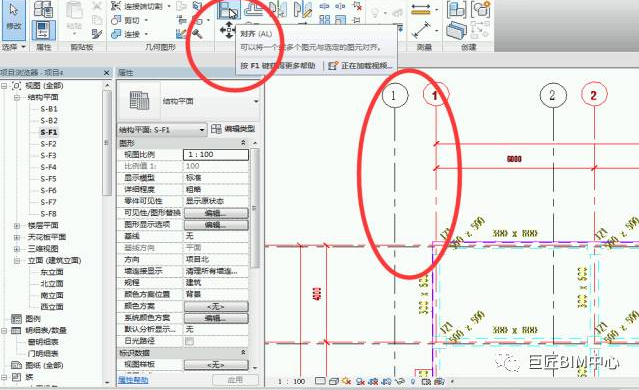
Task: Click the Create group icon in 创建 panel
Action: click(x=480, y=9)
